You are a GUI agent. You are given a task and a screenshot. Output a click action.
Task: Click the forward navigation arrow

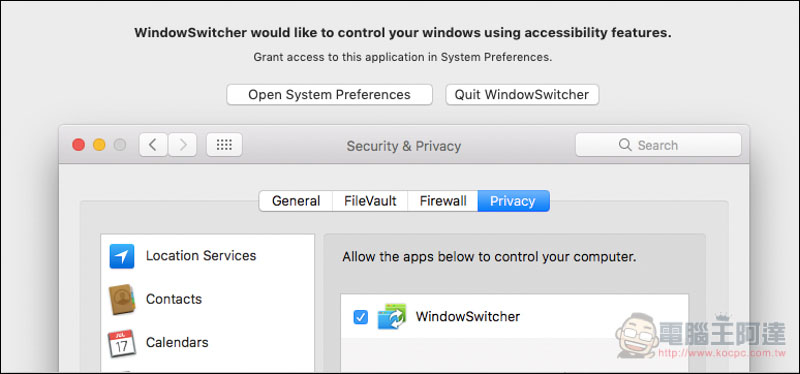coord(182,145)
